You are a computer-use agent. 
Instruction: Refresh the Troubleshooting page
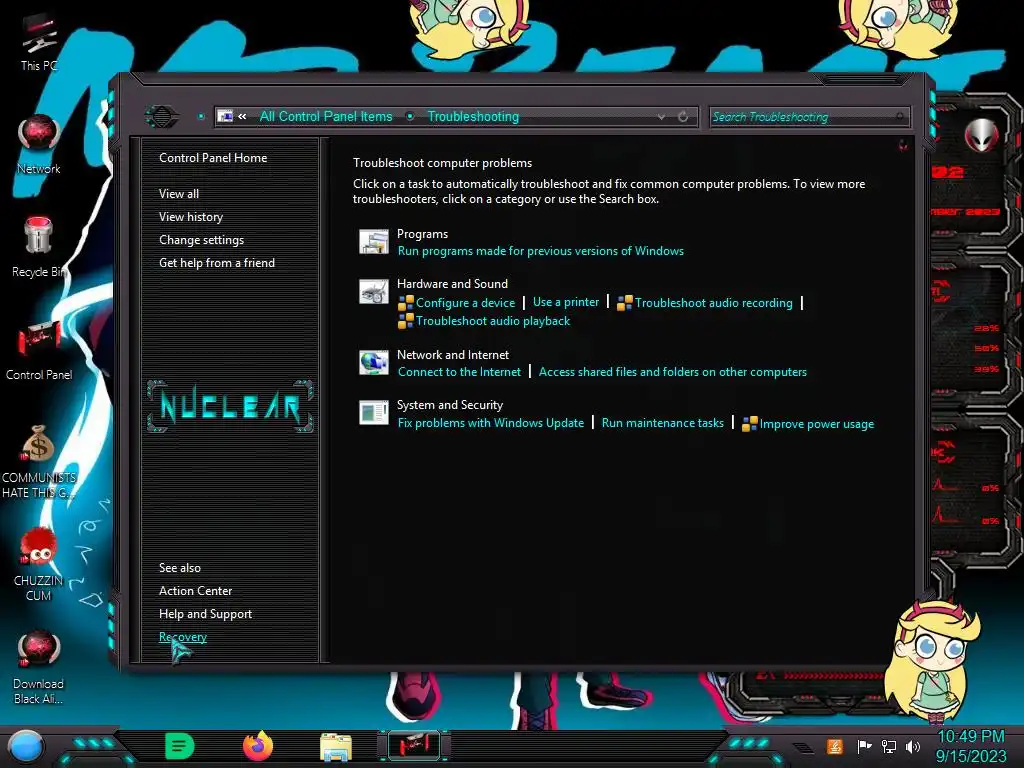[683, 117]
